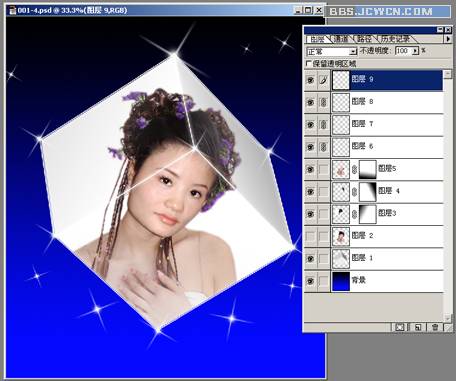456x381 pixels.
Task: Click the layer name 图层 1
Action: pyautogui.click(x=362, y=258)
